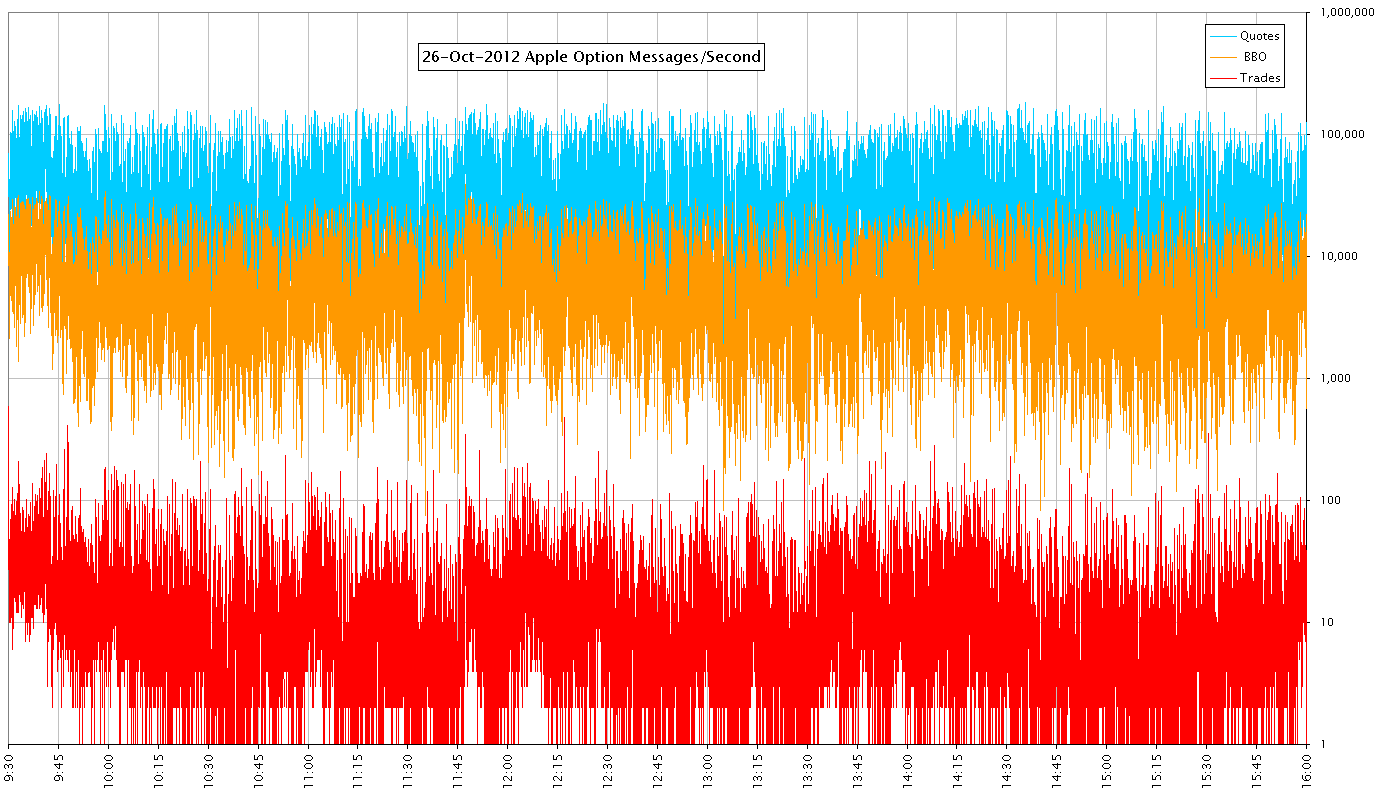The width and height of the screenshot is (1377, 792).
Task: Click the 12:30 time axis label
Action: tap(609, 769)
